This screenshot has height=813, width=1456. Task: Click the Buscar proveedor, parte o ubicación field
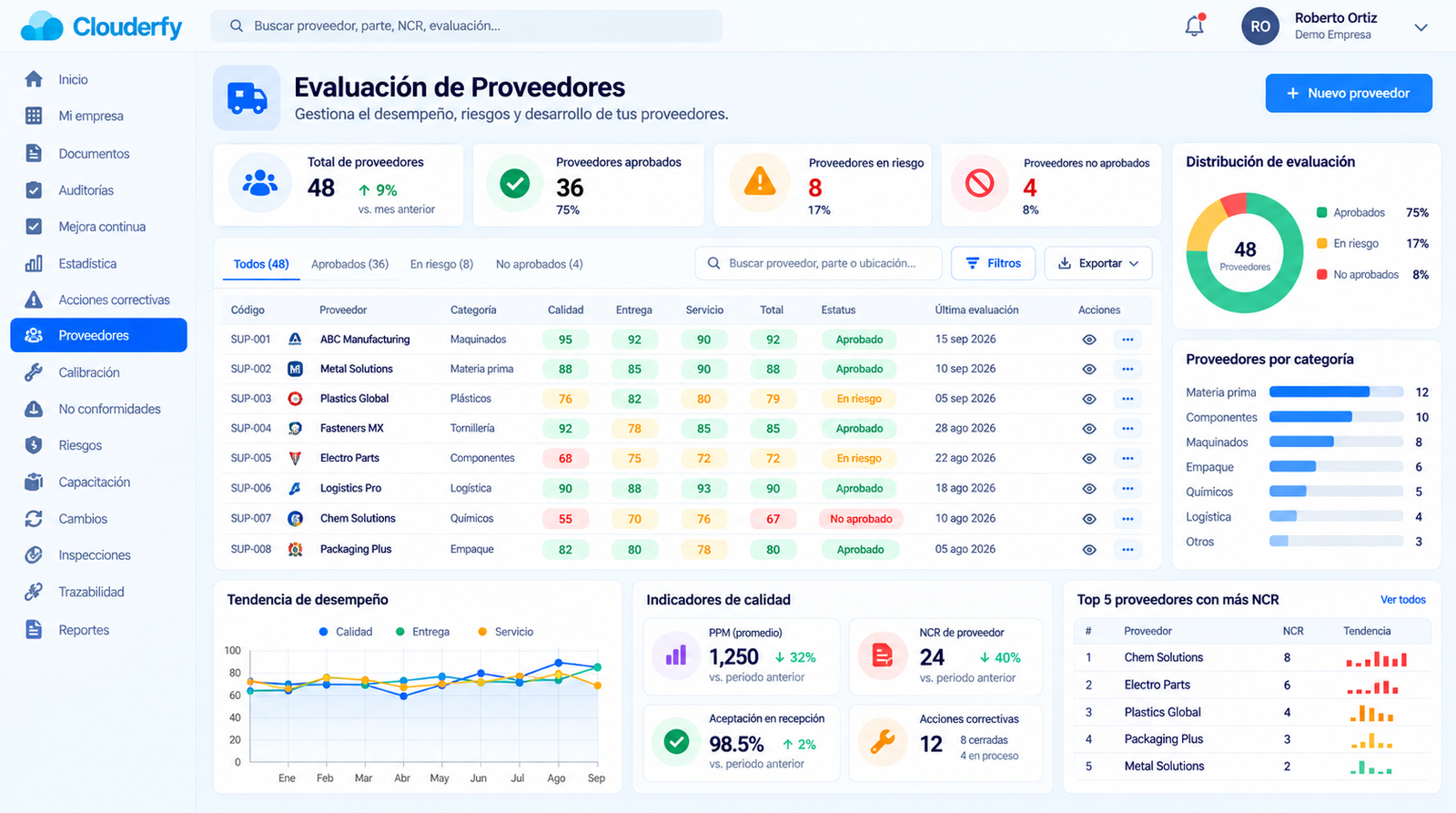point(819,263)
